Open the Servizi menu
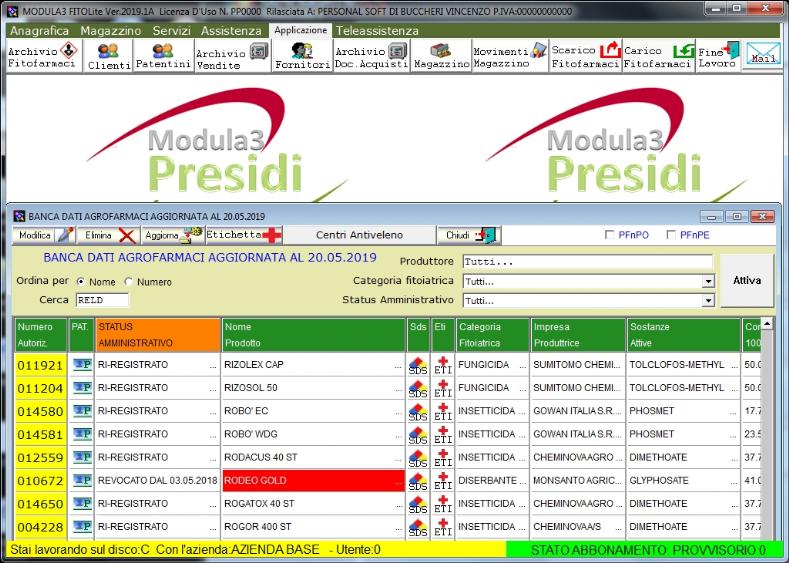This screenshot has width=789, height=563. tap(172, 31)
